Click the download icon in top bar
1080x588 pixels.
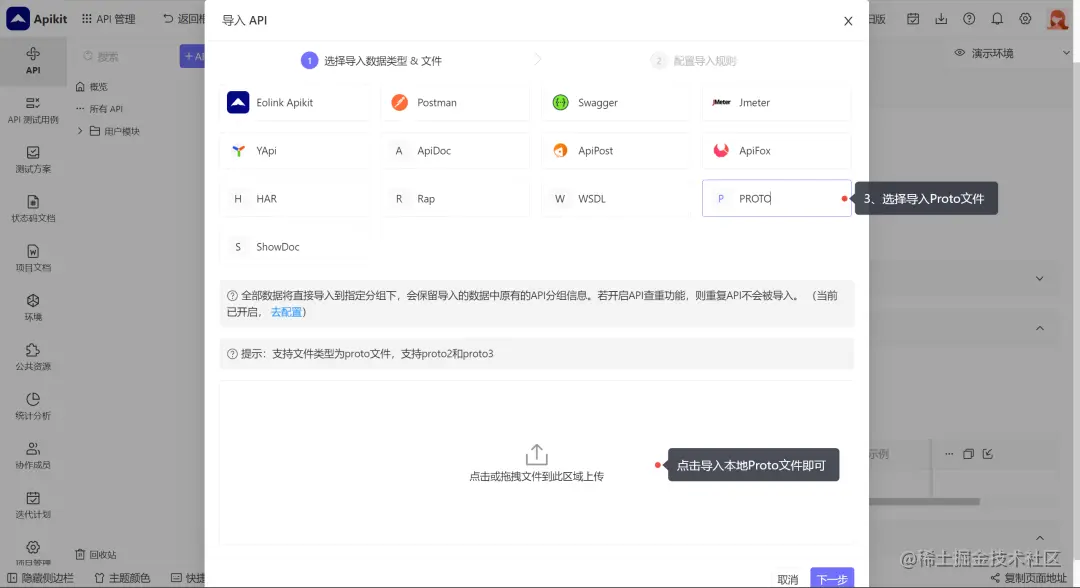point(941,19)
